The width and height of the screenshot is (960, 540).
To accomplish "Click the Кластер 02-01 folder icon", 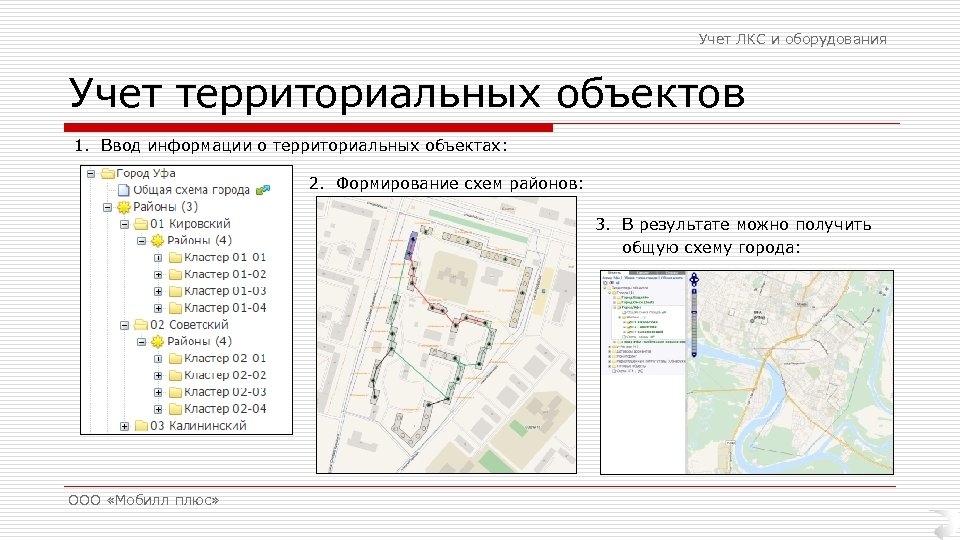I will pyautogui.click(x=176, y=359).
